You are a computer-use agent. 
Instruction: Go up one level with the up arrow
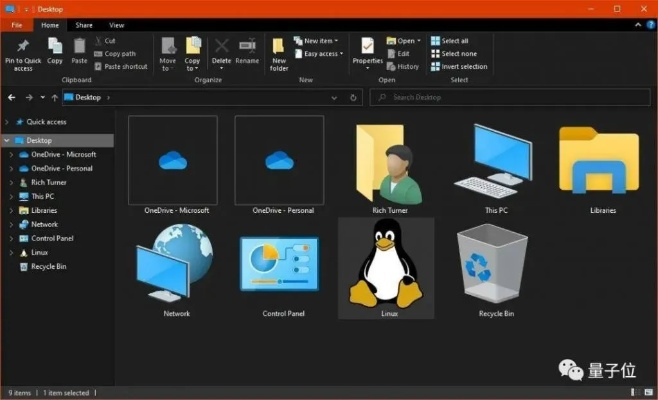pos(54,97)
